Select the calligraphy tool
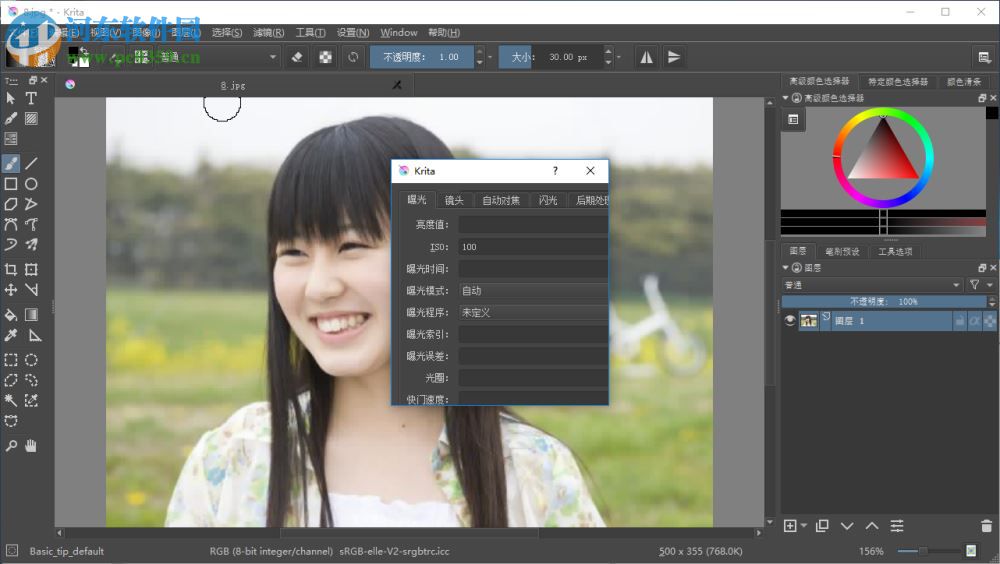 [11, 119]
